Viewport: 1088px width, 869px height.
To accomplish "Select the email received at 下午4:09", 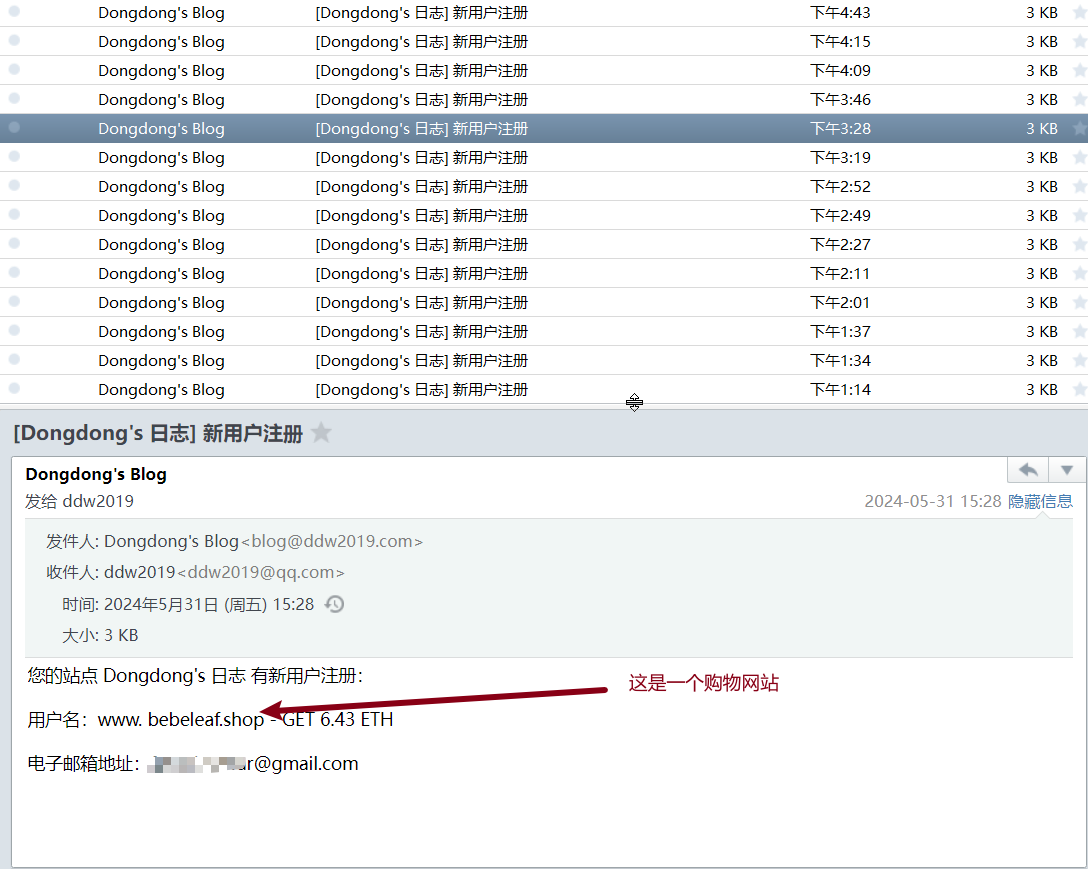I will click(x=421, y=71).
